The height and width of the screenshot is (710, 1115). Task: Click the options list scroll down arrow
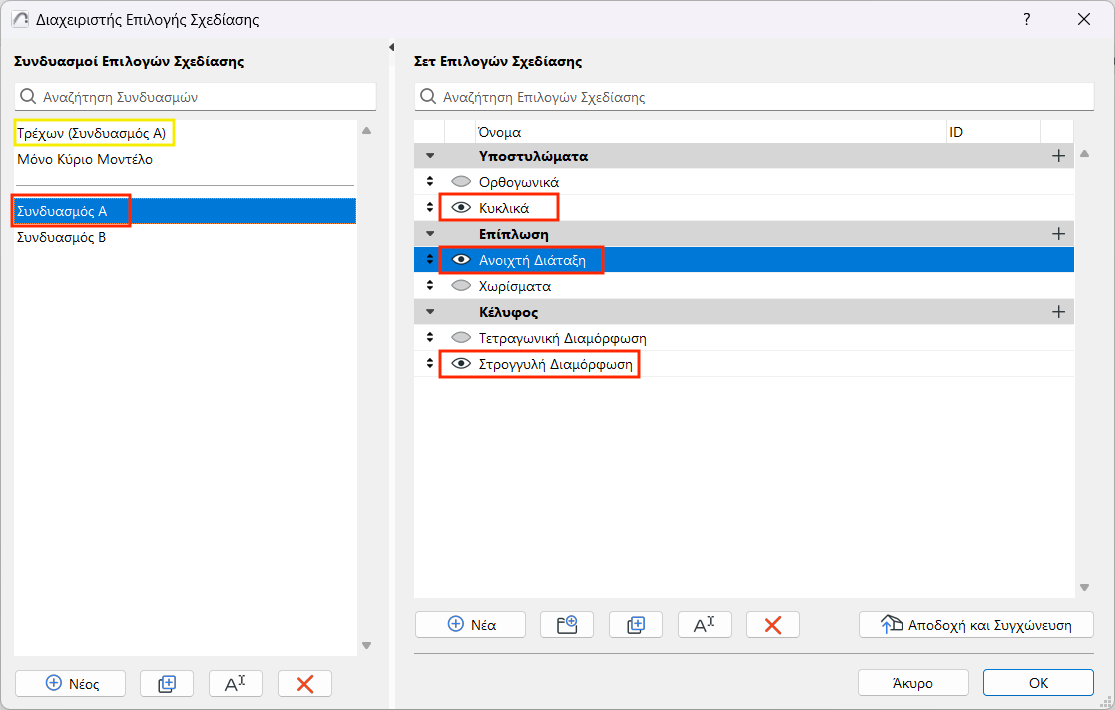pos(1084,587)
